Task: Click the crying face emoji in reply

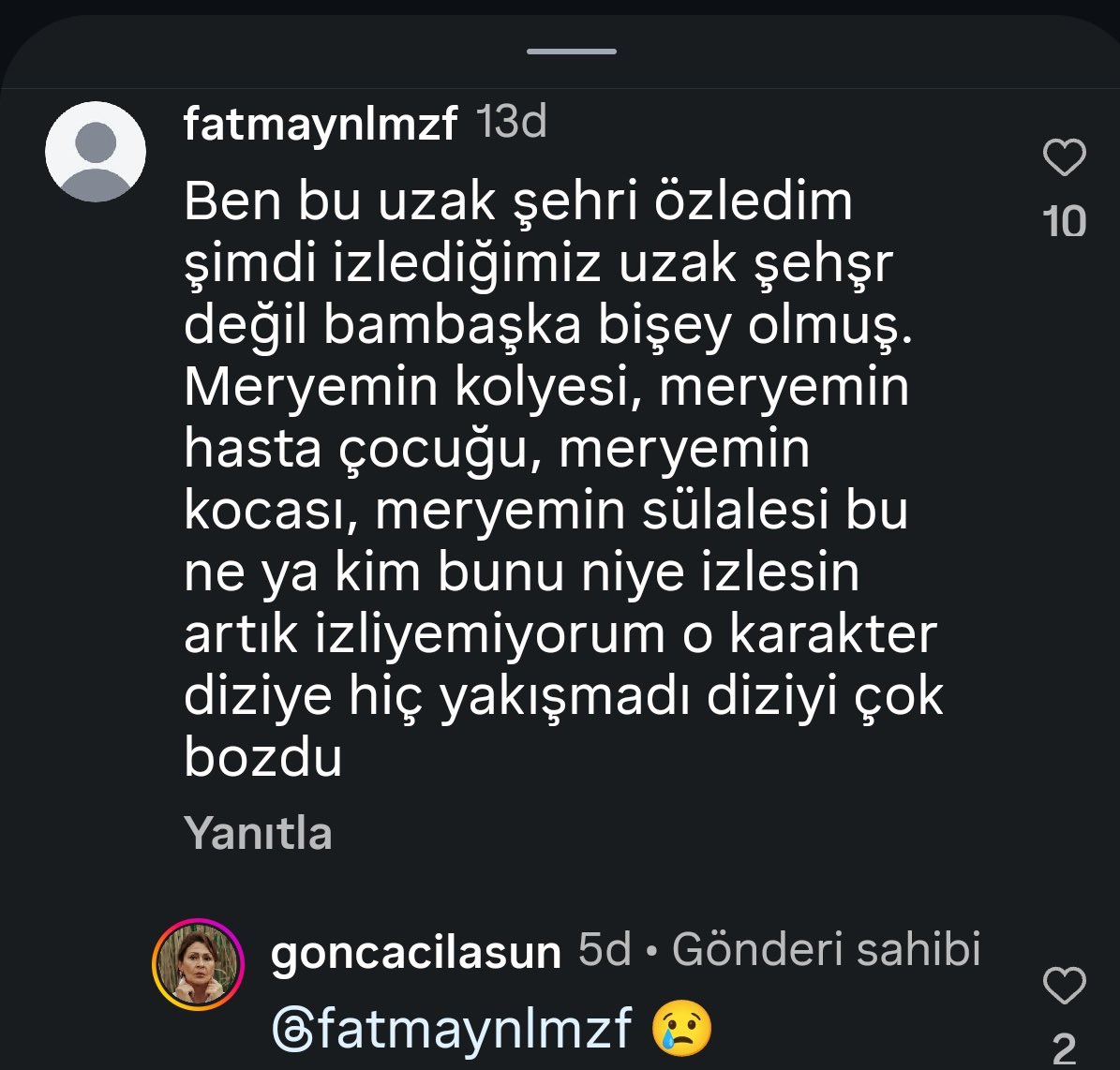Action: [683, 1028]
